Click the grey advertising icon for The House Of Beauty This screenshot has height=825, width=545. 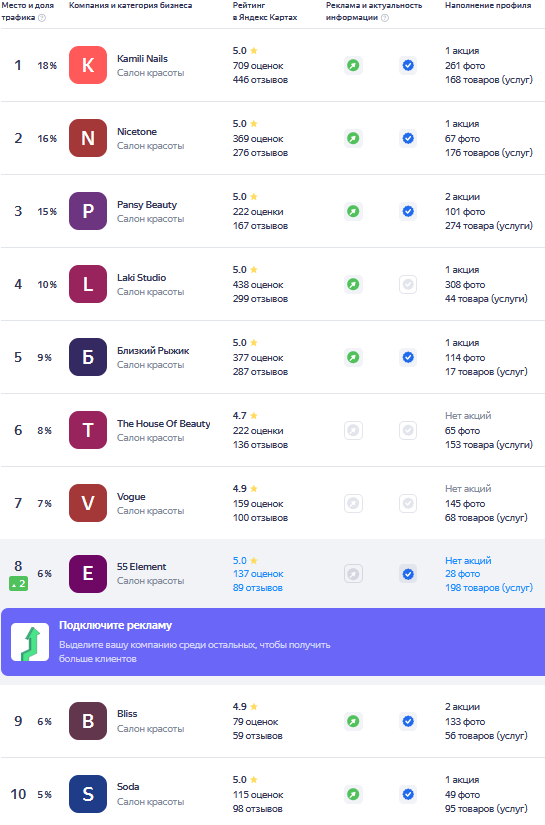coord(354,430)
